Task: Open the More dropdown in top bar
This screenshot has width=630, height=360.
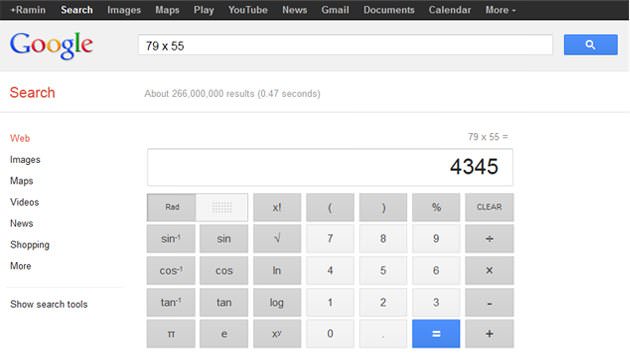Action: tap(500, 10)
